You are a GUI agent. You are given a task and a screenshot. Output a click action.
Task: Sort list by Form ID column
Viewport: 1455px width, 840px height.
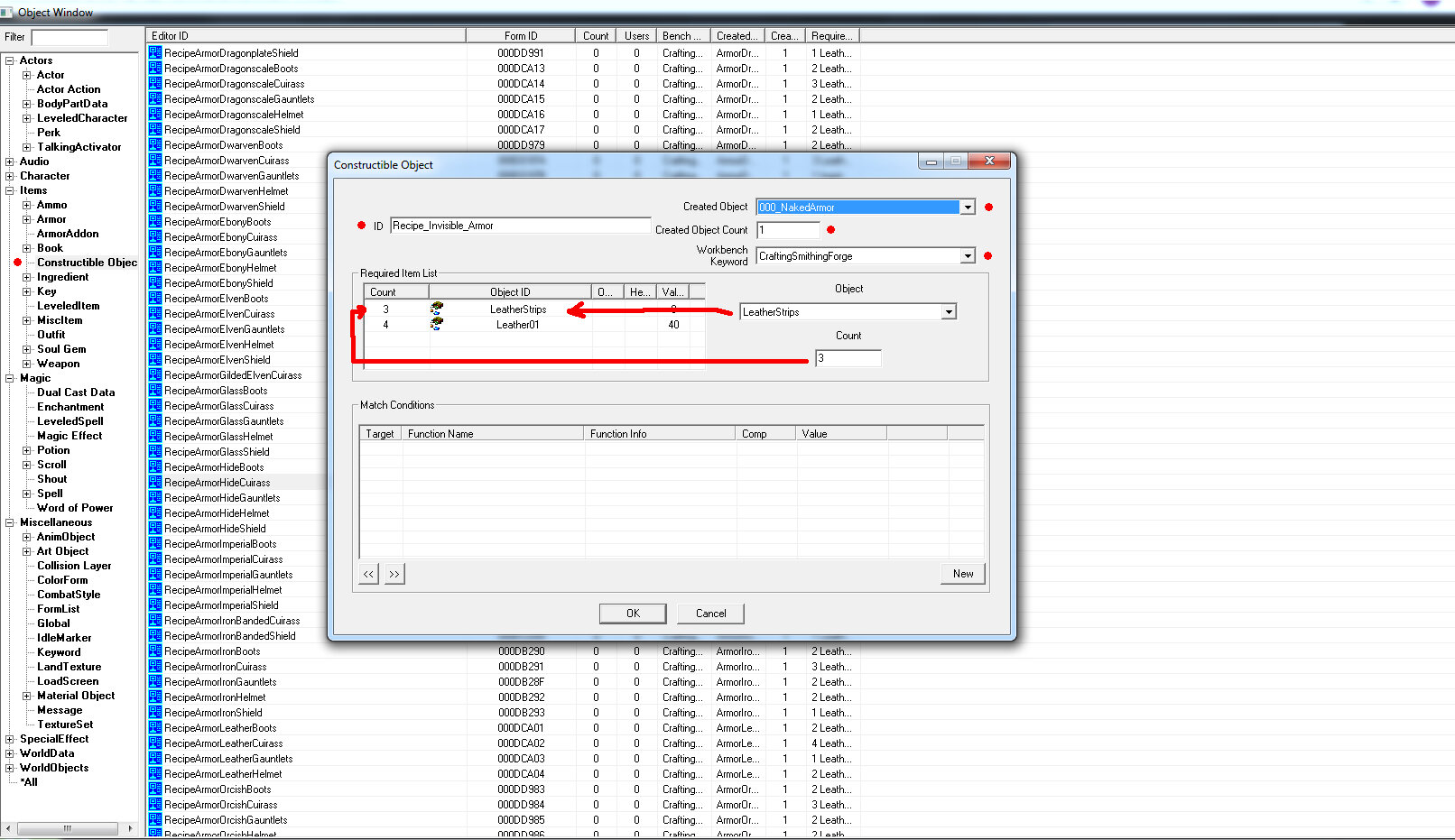[x=521, y=36]
